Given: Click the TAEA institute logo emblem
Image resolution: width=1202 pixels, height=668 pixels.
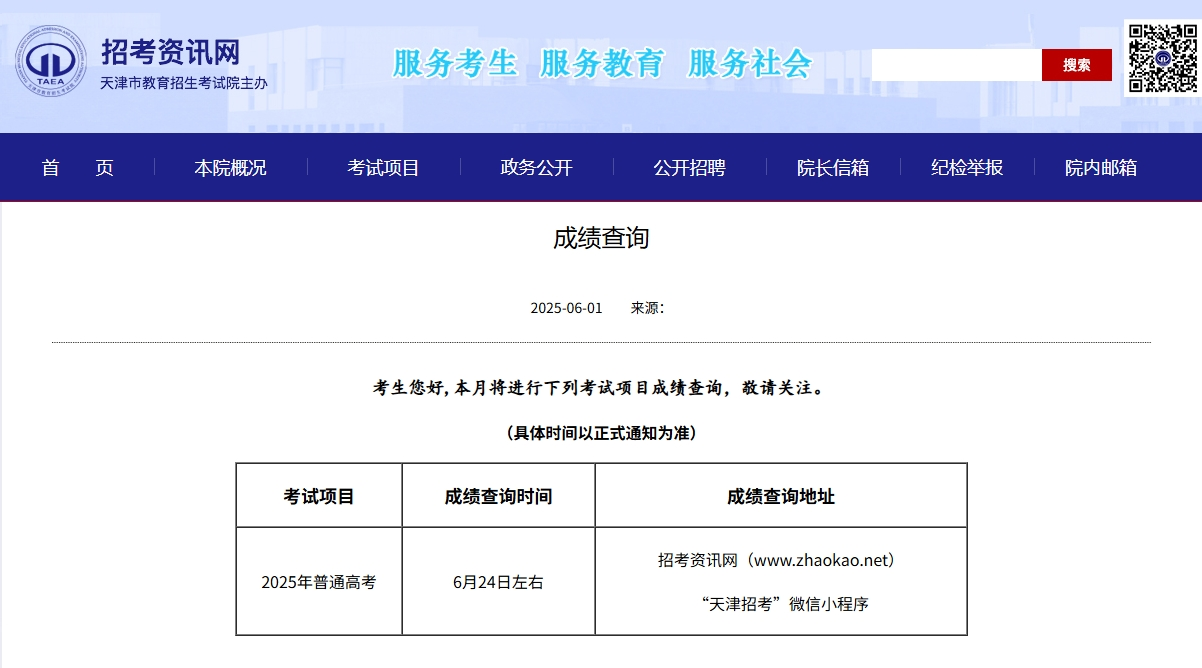Looking at the screenshot, I should tap(52, 62).
